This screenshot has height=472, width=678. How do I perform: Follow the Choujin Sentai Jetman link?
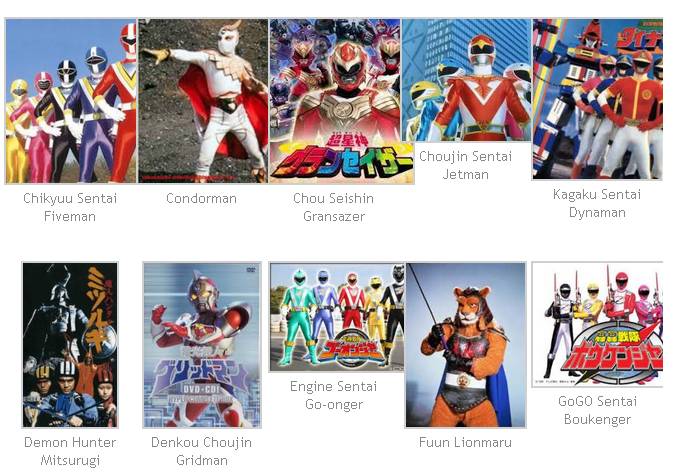tap(466, 165)
